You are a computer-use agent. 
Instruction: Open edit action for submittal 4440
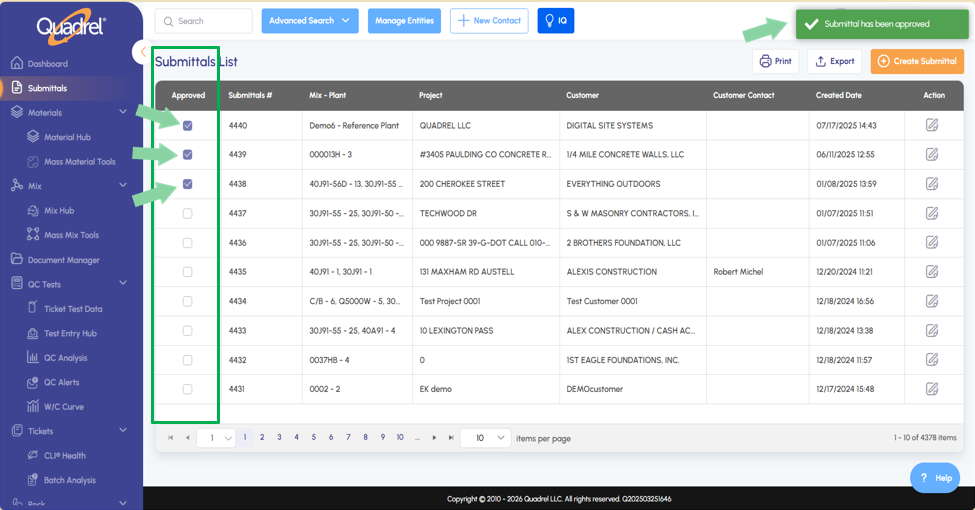click(x=931, y=125)
